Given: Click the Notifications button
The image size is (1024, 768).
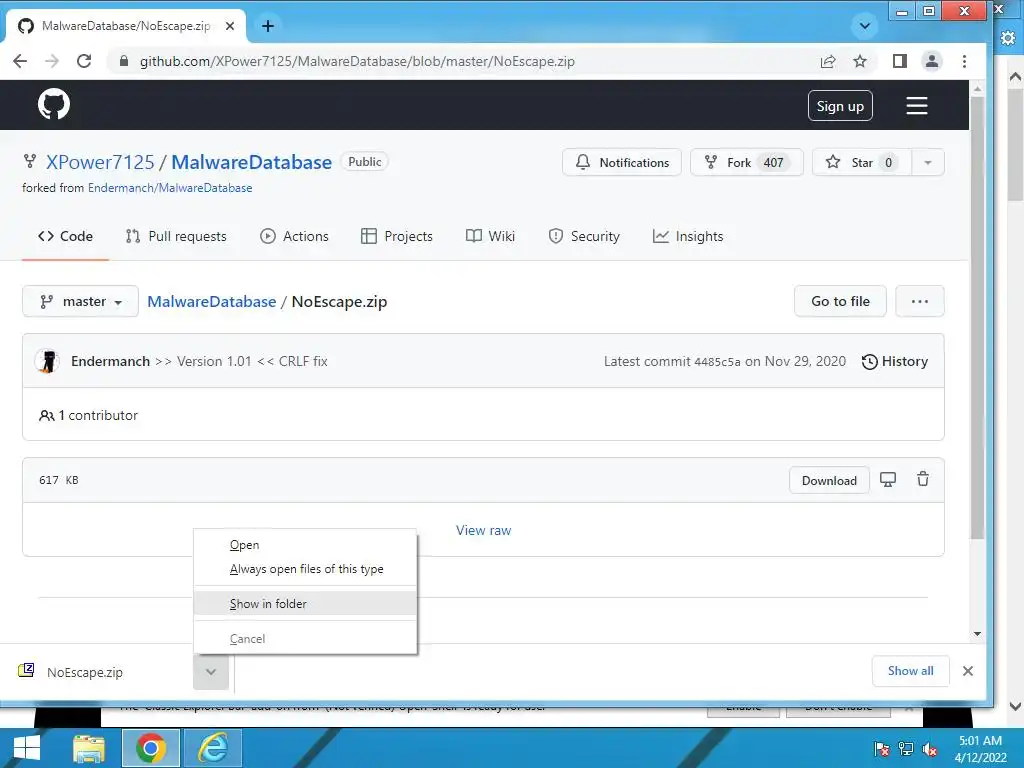Looking at the screenshot, I should [x=622, y=163].
